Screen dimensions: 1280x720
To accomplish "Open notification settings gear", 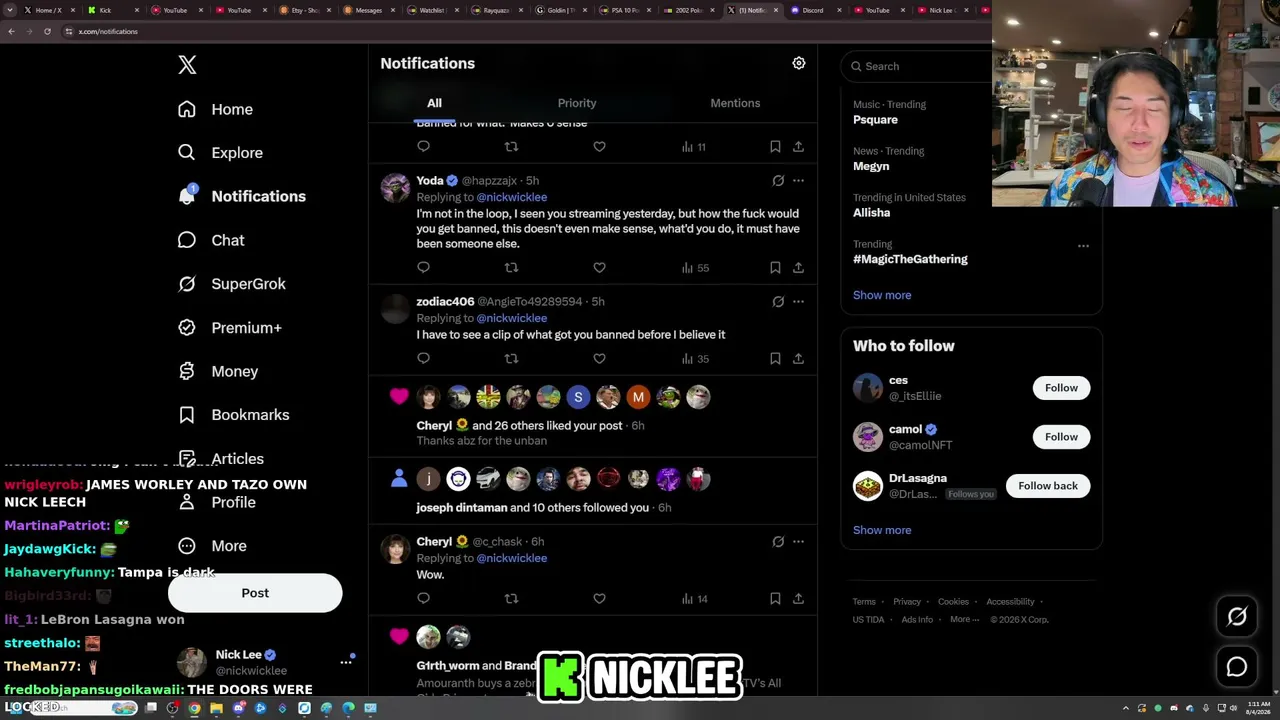I will [x=799, y=63].
